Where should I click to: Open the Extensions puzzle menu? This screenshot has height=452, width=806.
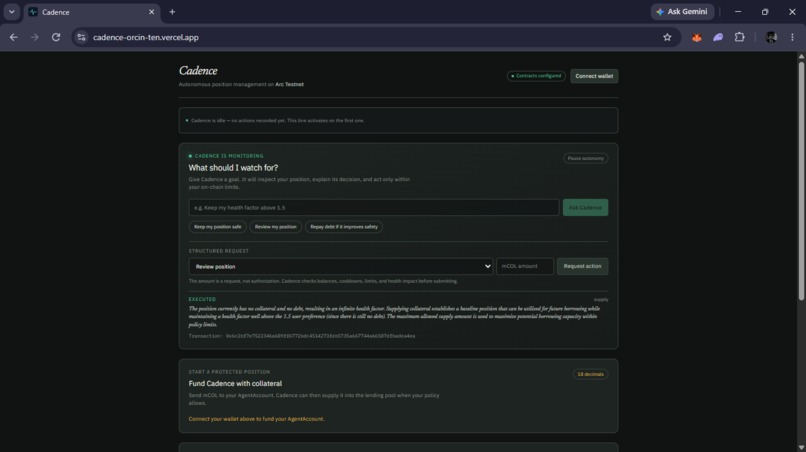tap(740, 37)
